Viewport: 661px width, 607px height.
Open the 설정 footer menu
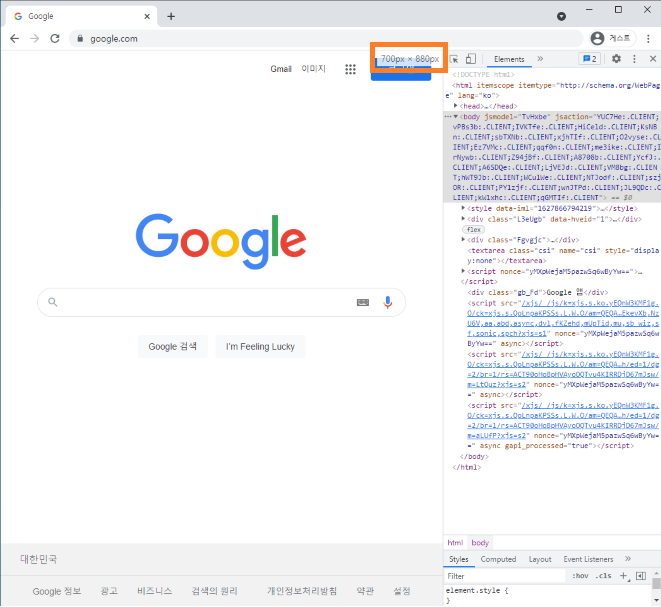tap(402, 591)
